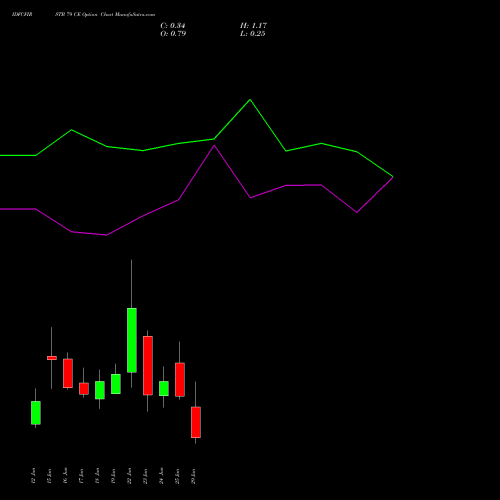Select the 29 Jan date label
The height and width of the screenshot is (500, 500).
[193, 476]
